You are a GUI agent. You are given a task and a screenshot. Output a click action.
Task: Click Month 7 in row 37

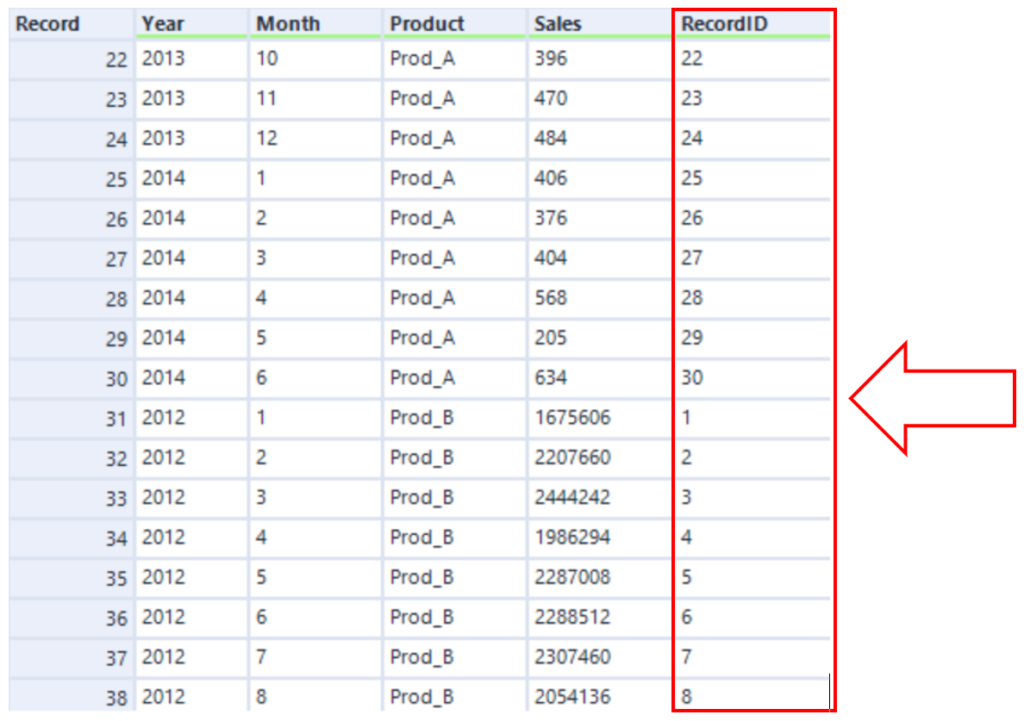tap(315, 656)
